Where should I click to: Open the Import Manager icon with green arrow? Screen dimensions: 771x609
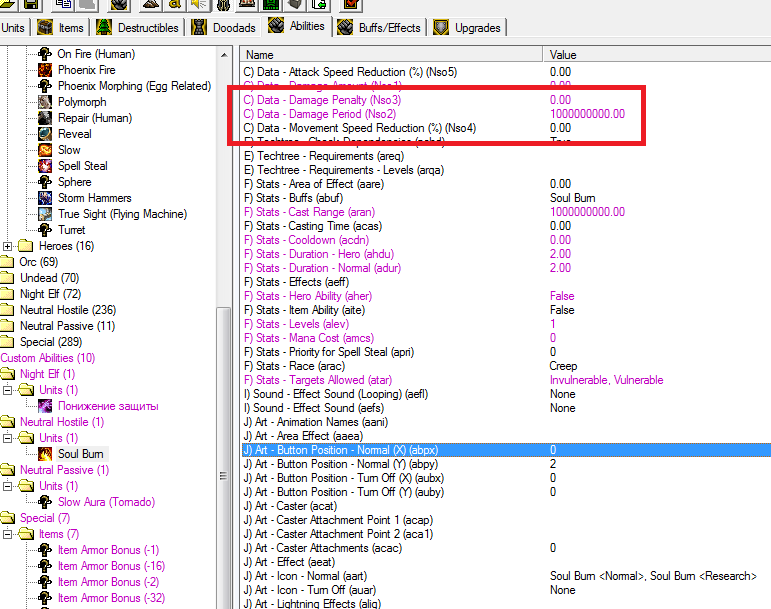tap(319, 5)
